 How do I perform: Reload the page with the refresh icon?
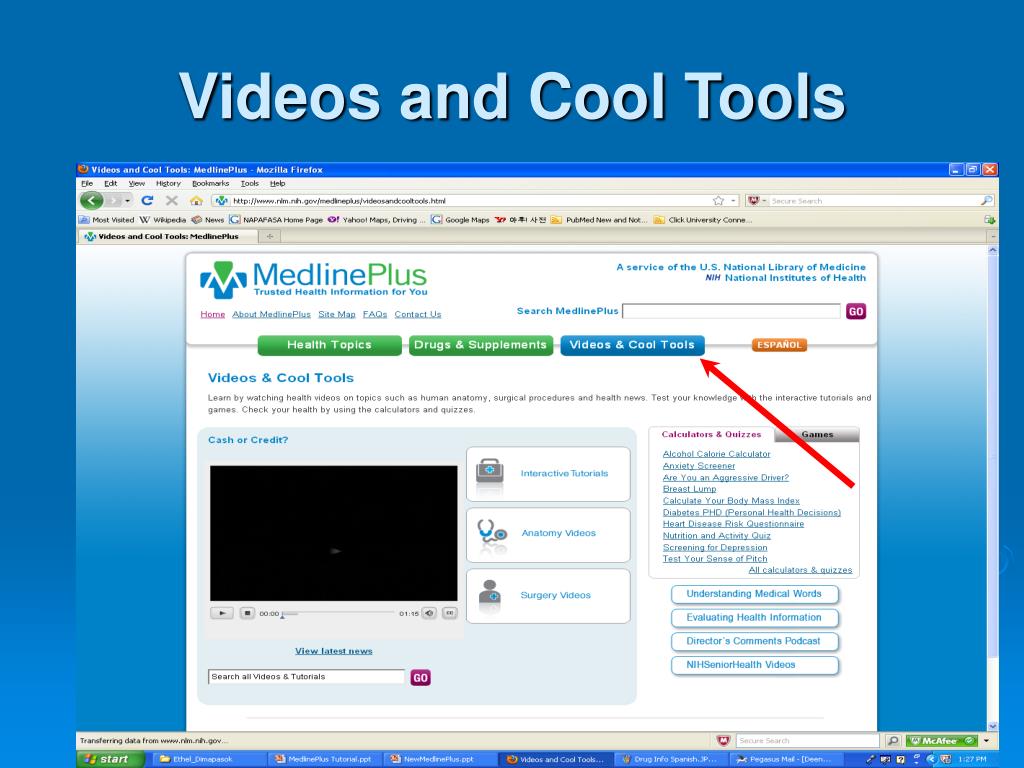[x=147, y=200]
